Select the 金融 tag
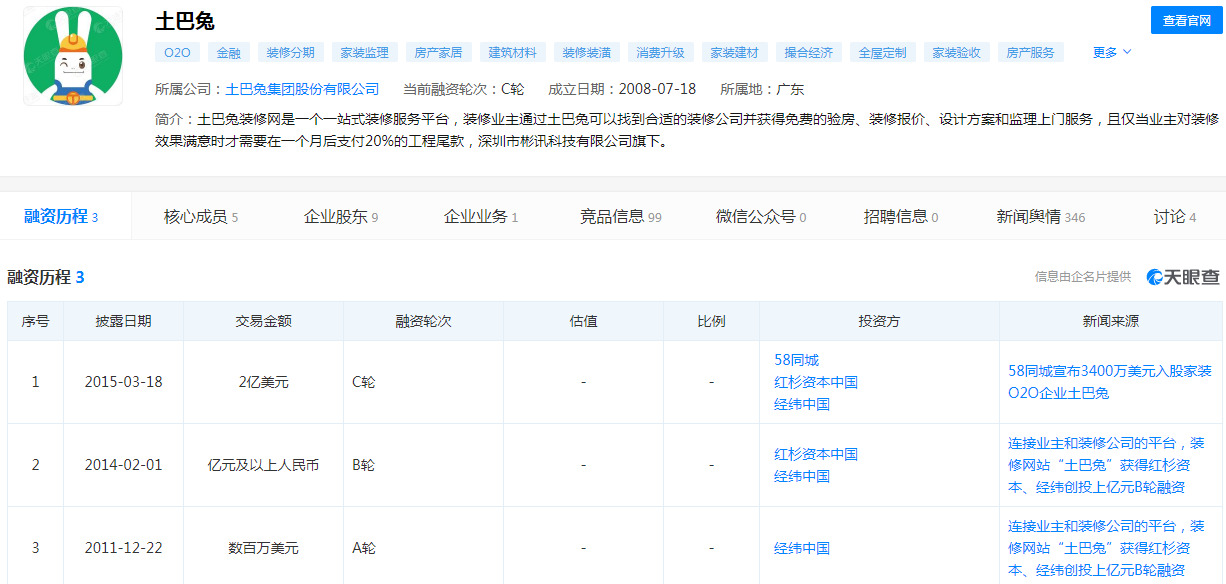Viewport: 1226px width, 584px height. [x=229, y=53]
